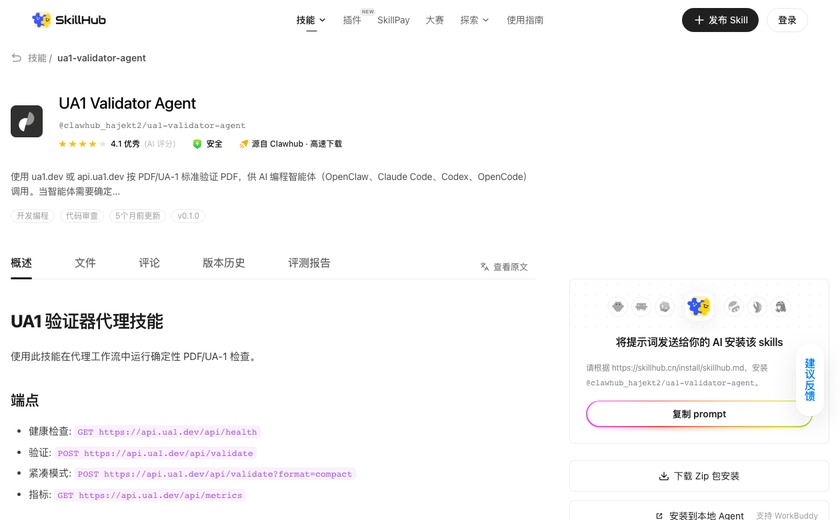Switch to the 版本历史 tab
Viewport: 840px width, 520px height.
tap(224, 263)
